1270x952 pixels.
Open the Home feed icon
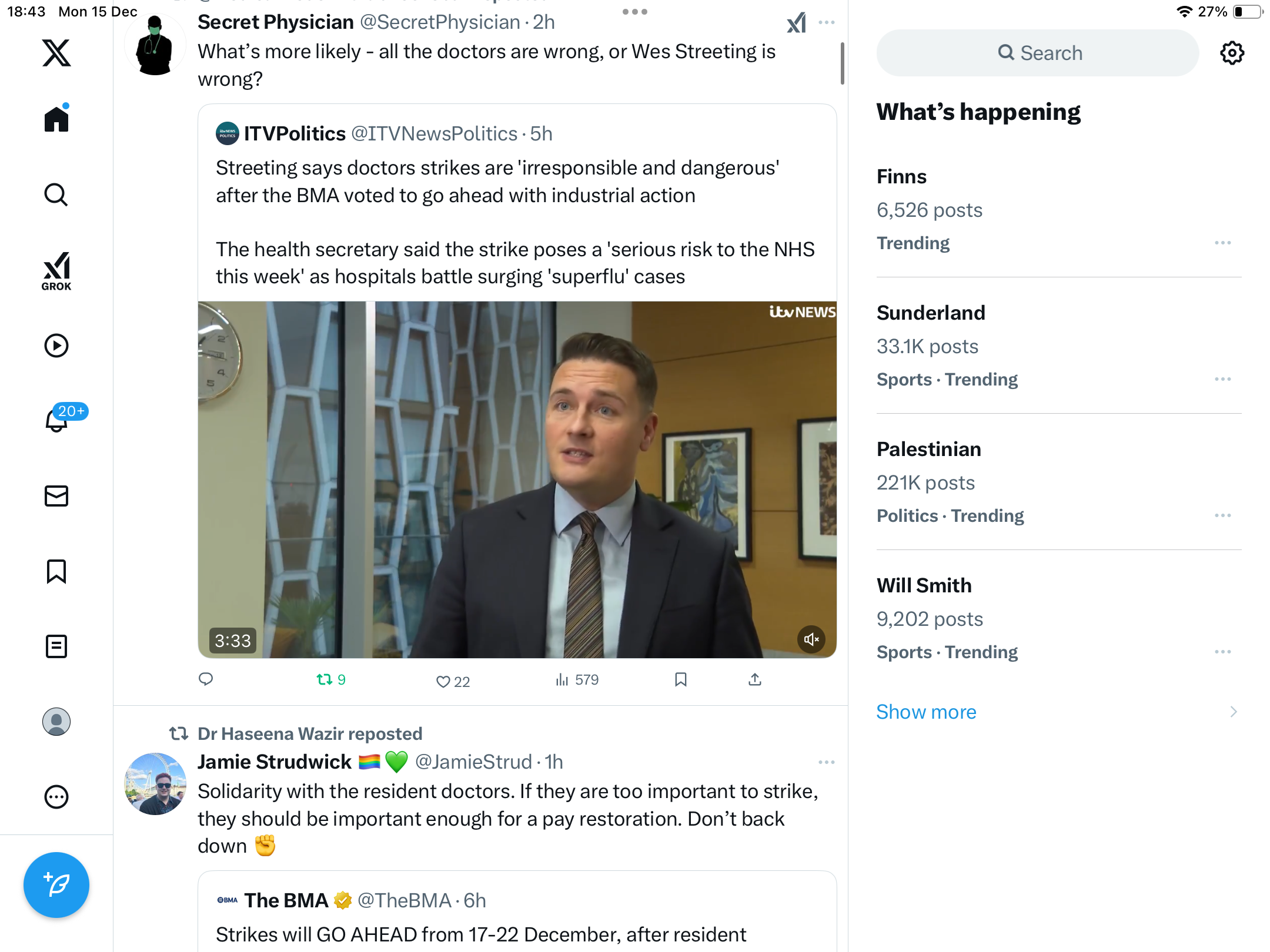point(56,119)
